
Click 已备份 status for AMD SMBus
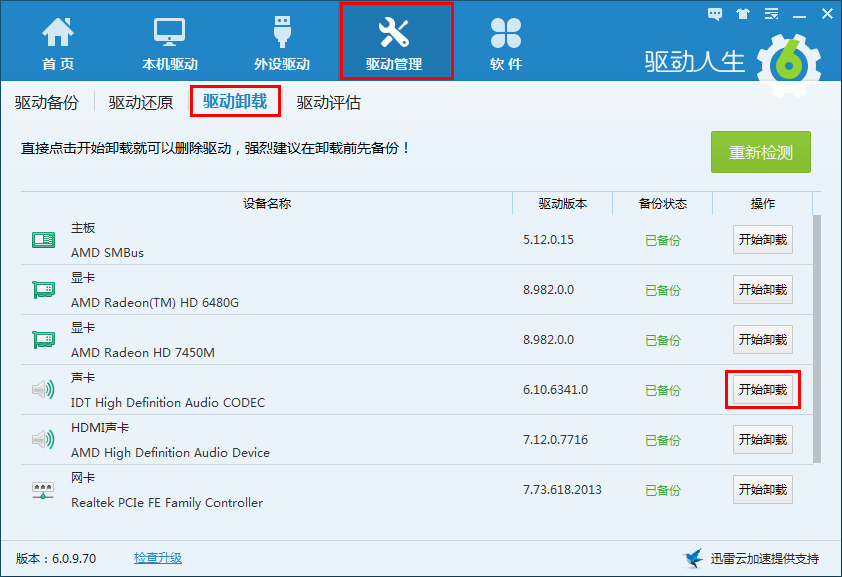click(663, 240)
